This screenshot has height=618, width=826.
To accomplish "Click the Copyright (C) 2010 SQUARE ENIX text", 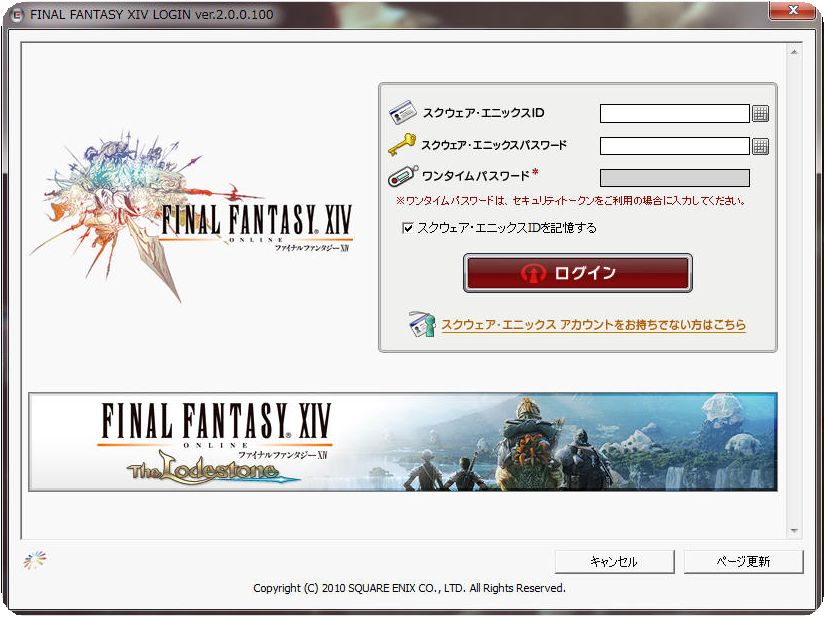I will click(409, 588).
